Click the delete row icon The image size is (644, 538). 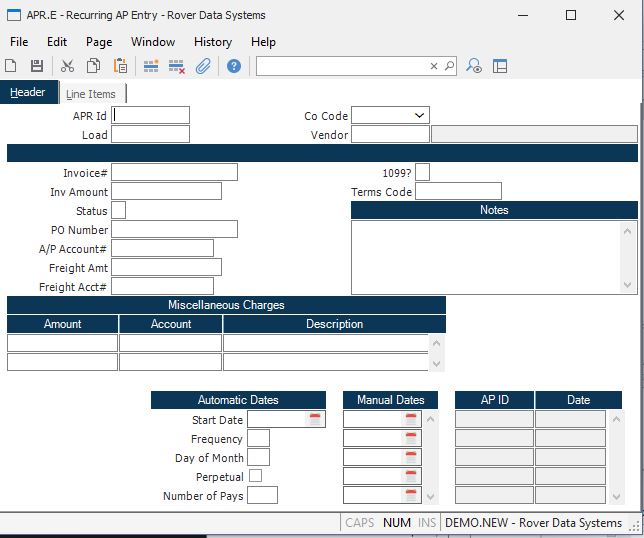pyautogui.click(x=177, y=66)
